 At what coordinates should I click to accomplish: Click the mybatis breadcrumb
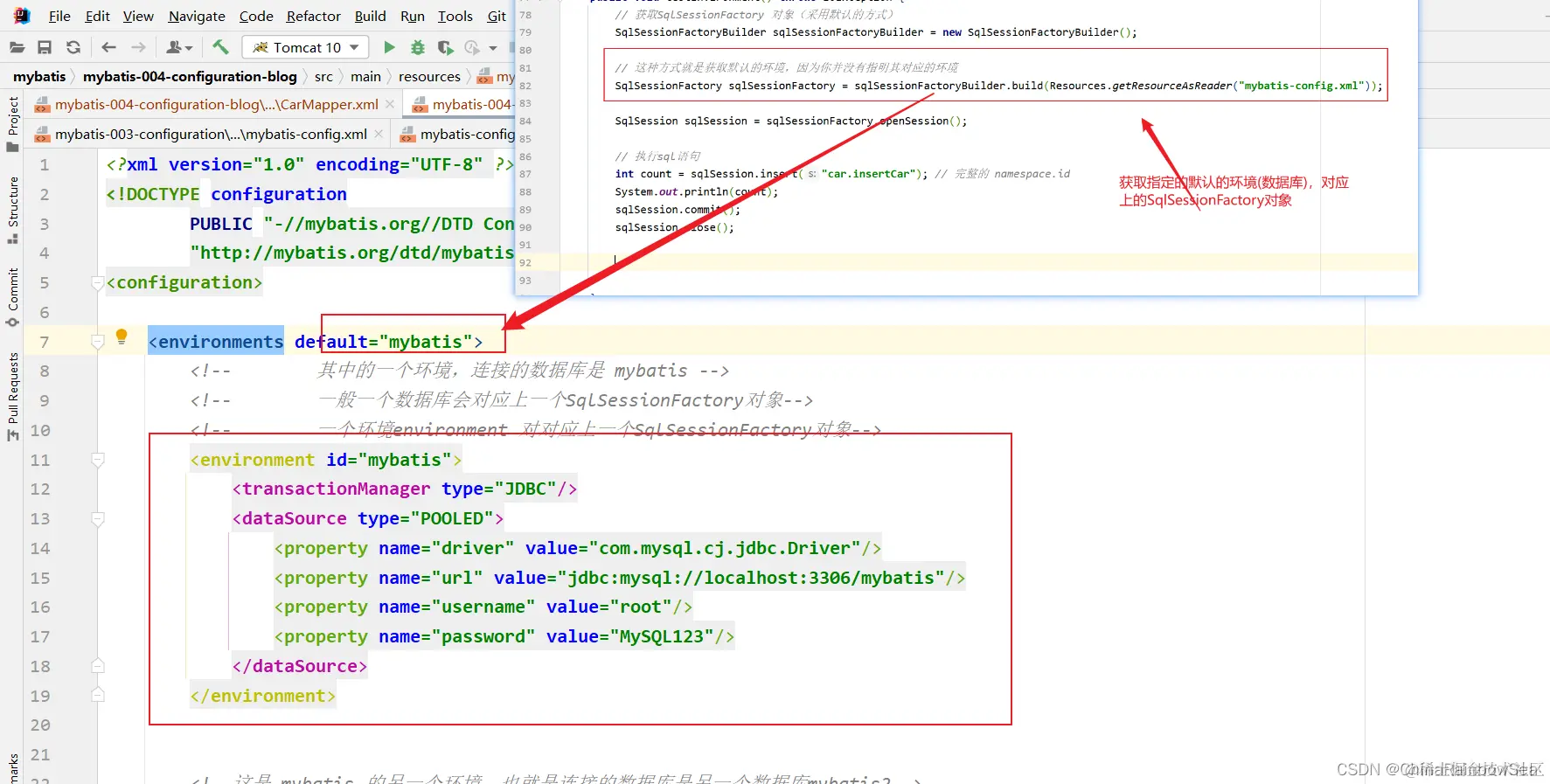(x=39, y=76)
